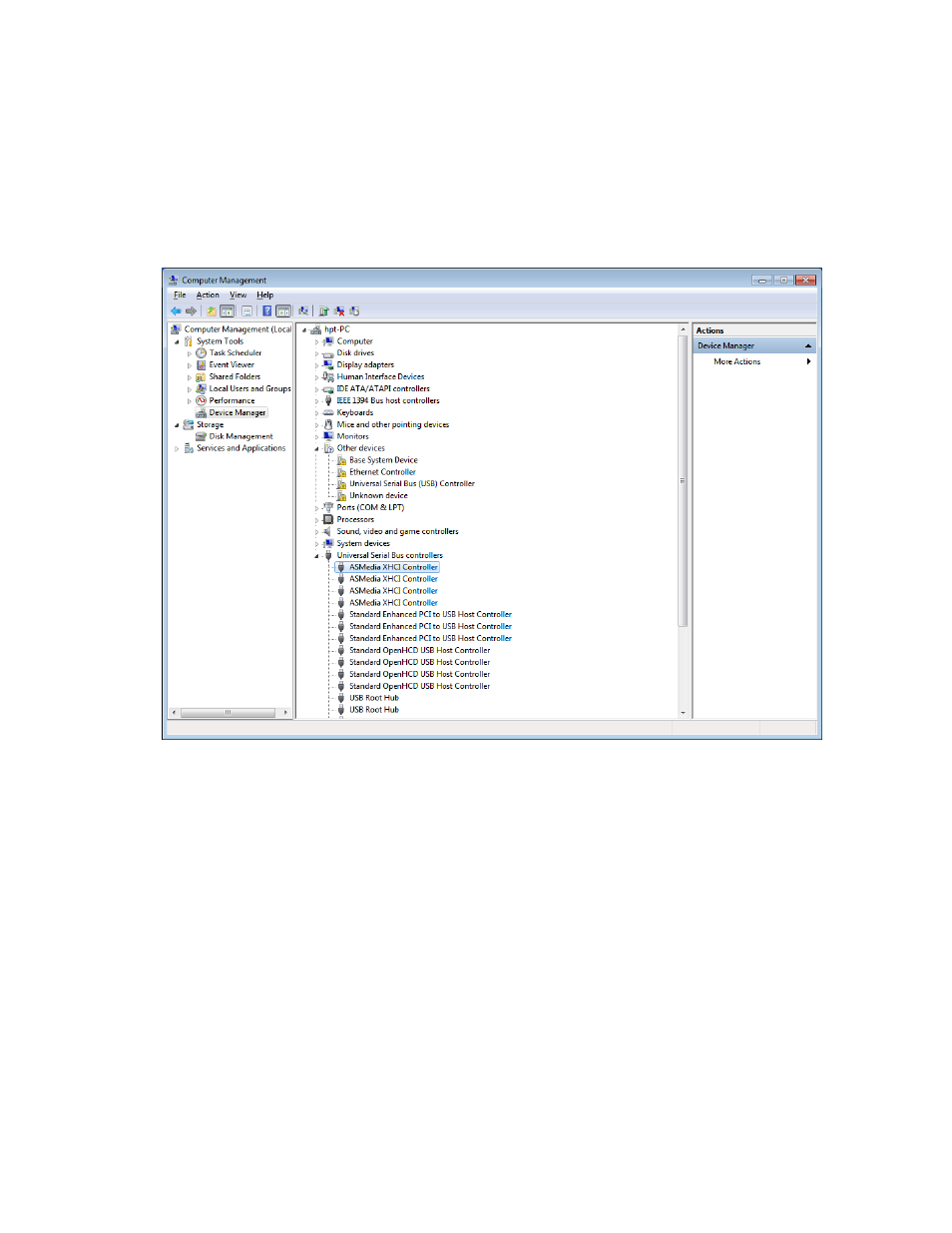Screen dimensions: 952x1233
Task: Select the Local Users and Groups icon
Action: [x=201, y=389]
